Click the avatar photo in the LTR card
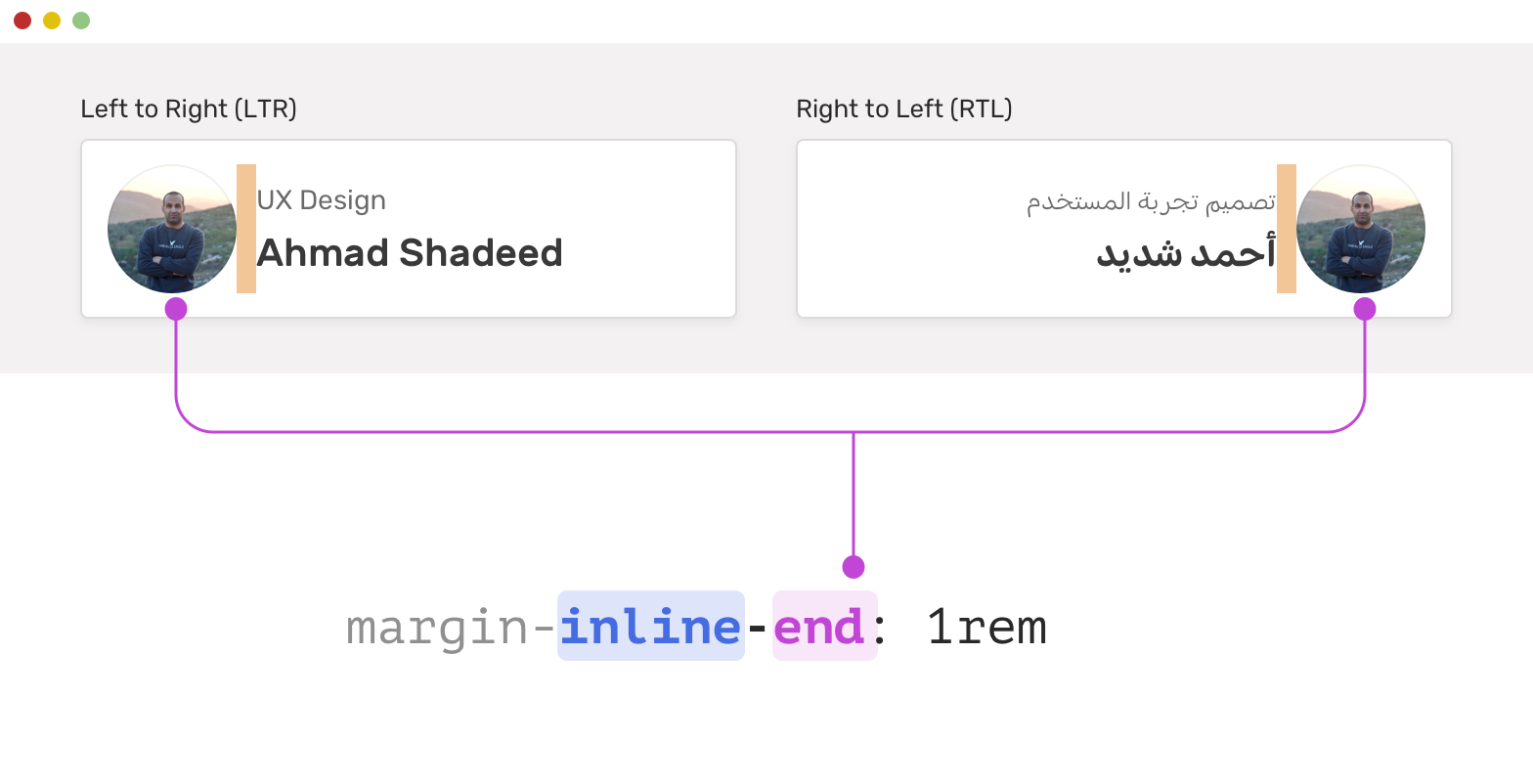The image size is (1533, 784). point(172,229)
